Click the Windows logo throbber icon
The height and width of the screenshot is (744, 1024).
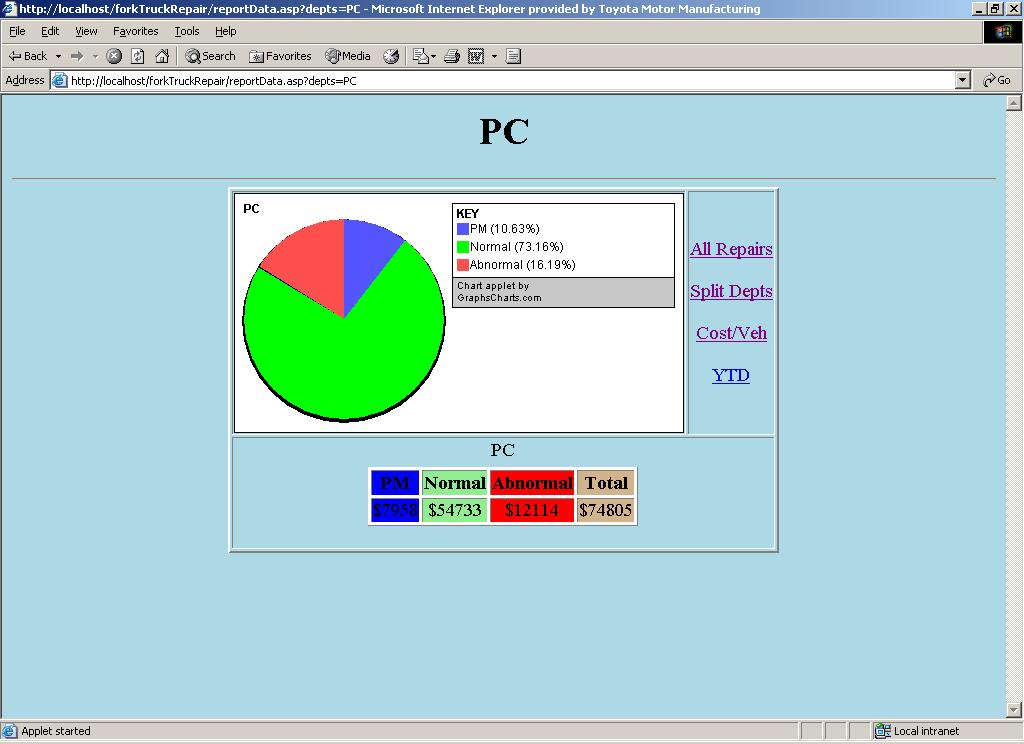pyautogui.click(x=1002, y=31)
